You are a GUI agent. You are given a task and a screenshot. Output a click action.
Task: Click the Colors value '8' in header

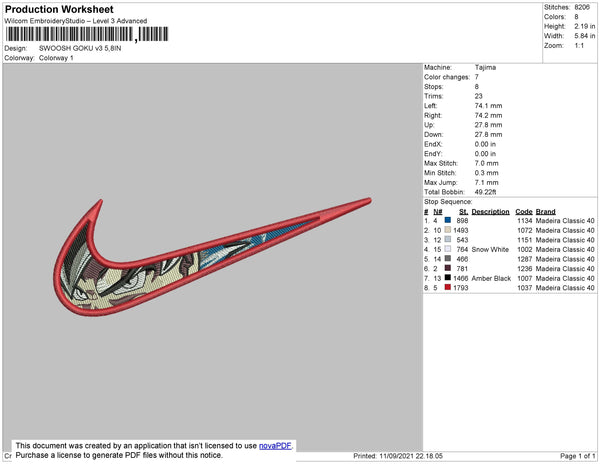tap(576, 17)
